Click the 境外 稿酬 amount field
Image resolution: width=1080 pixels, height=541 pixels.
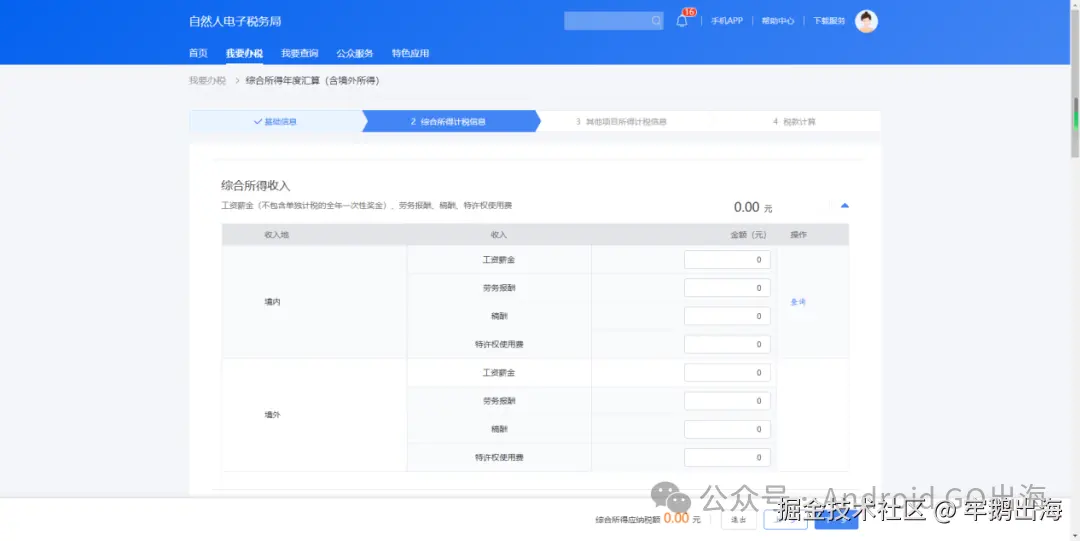[x=727, y=429]
